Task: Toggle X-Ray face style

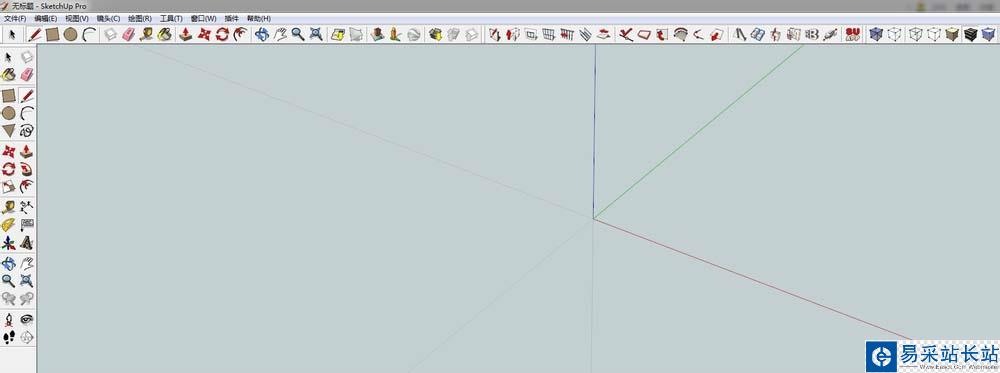Action: point(876,34)
